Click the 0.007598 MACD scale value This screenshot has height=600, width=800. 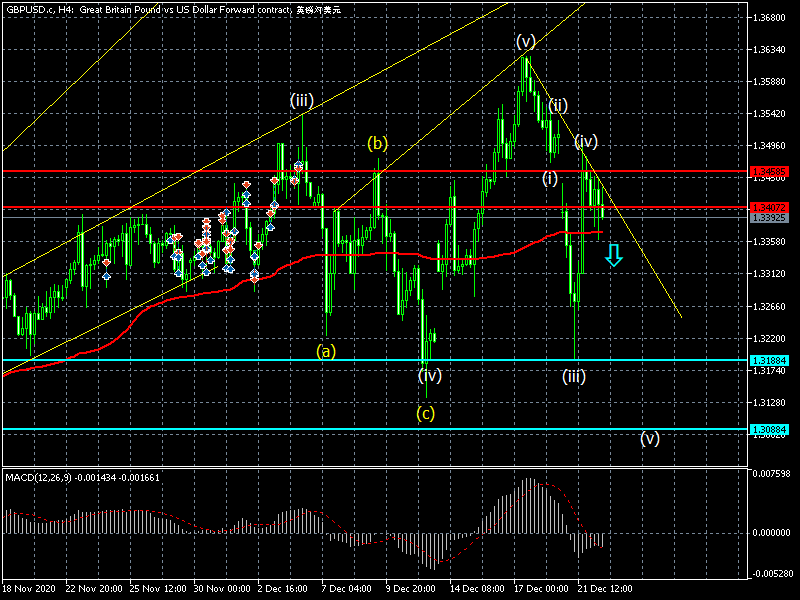771,473
